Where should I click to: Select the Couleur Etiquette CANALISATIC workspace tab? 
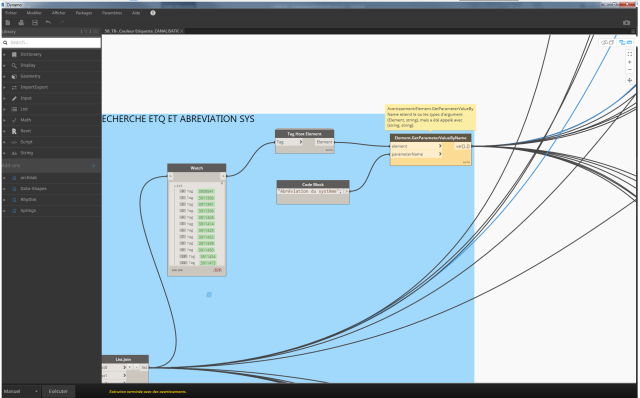pyautogui.click(x=141, y=31)
